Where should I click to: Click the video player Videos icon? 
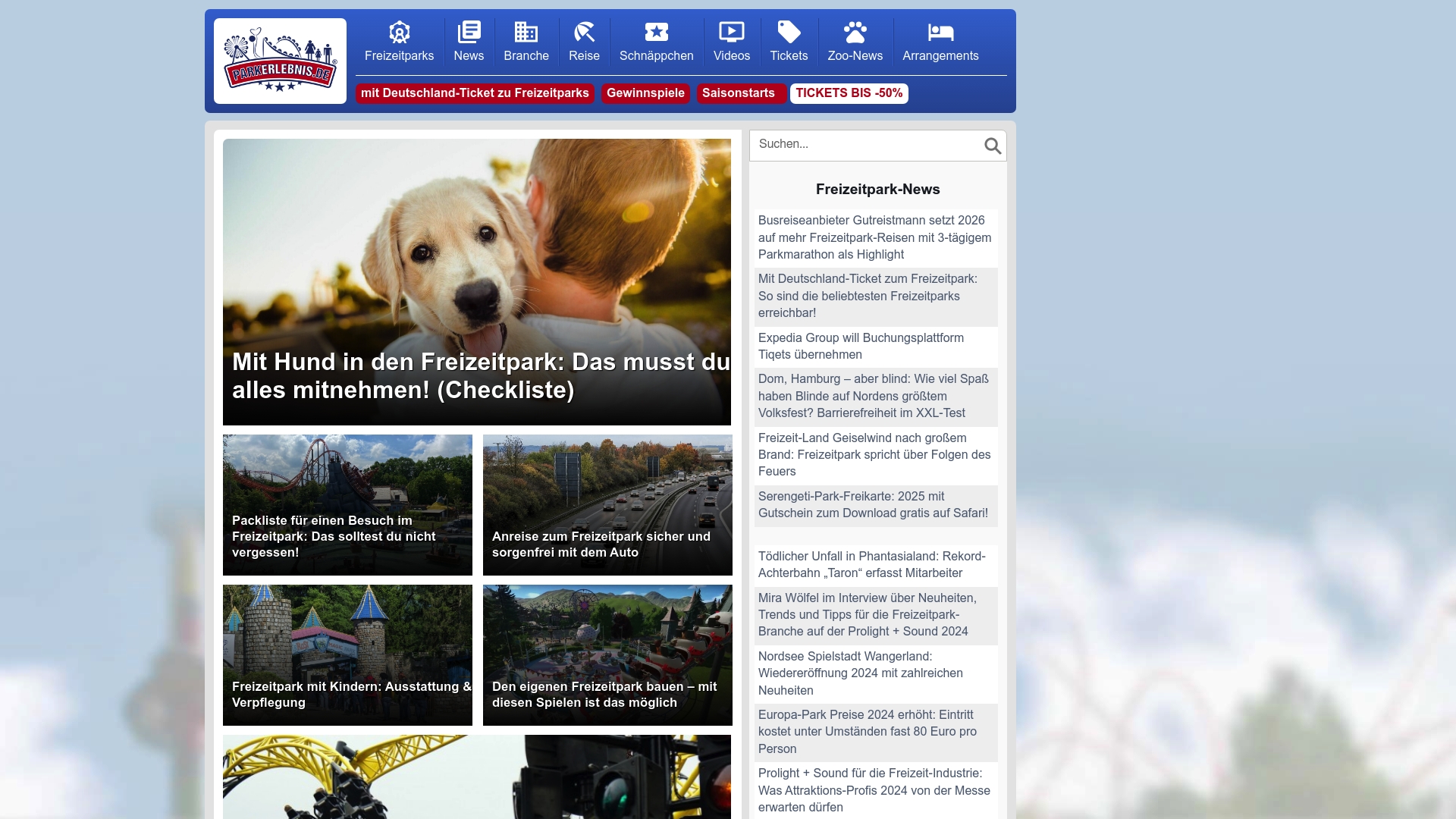(x=730, y=32)
